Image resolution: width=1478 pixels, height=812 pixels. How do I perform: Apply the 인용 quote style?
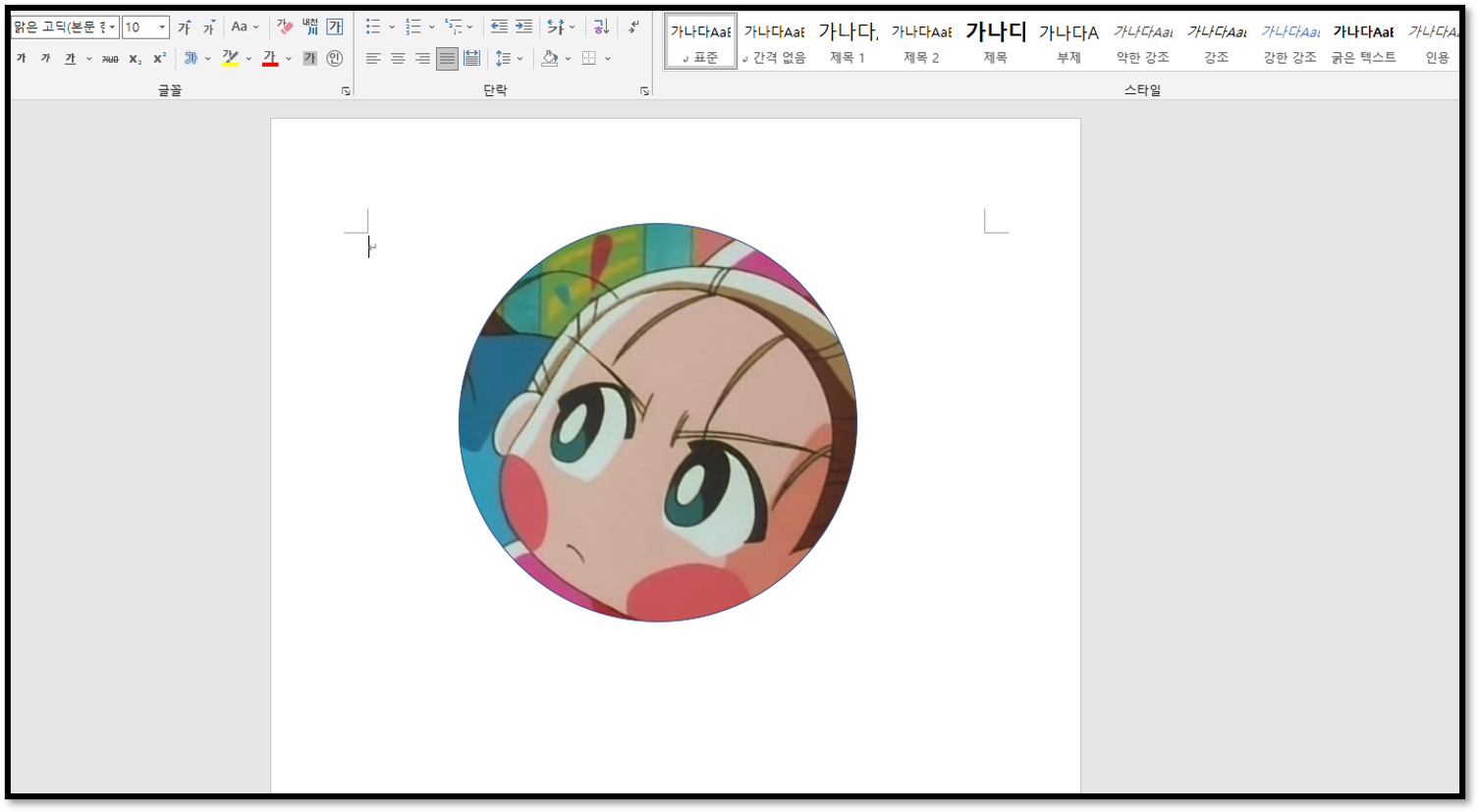point(1434,42)
